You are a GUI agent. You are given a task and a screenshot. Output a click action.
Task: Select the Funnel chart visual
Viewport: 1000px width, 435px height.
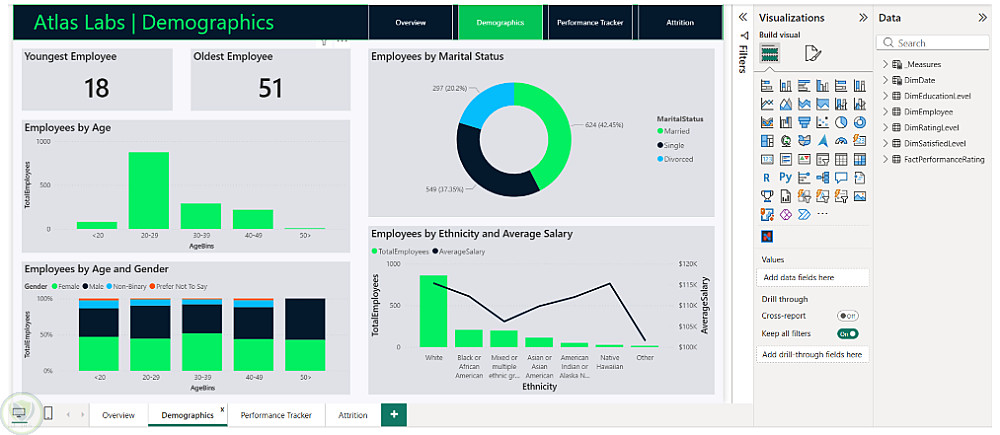[x=804, y=122]
